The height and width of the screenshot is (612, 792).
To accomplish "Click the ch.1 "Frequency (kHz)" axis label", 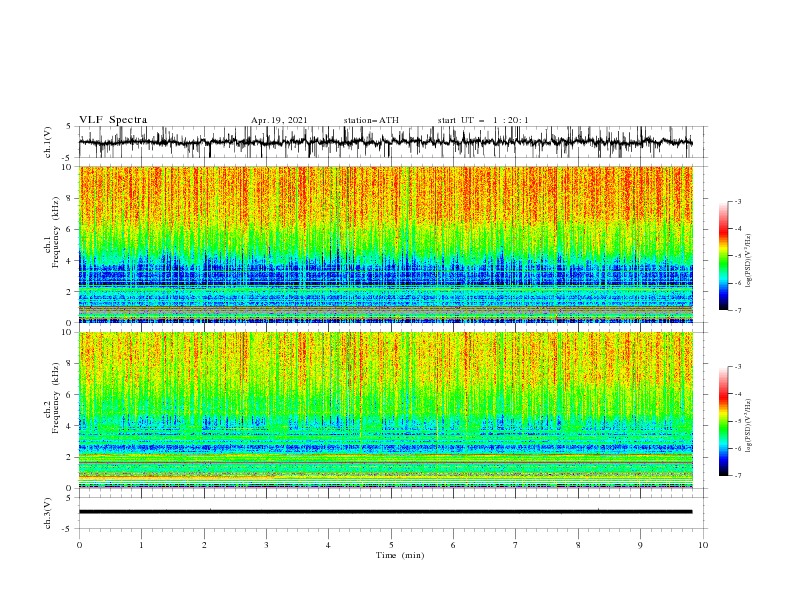I will click(x=56, y=233).
